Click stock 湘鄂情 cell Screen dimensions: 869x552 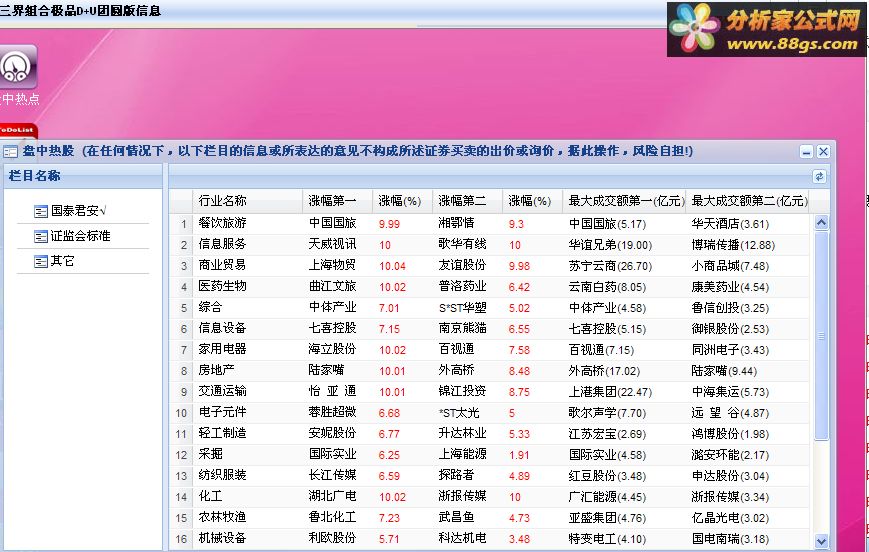(456, 223)
